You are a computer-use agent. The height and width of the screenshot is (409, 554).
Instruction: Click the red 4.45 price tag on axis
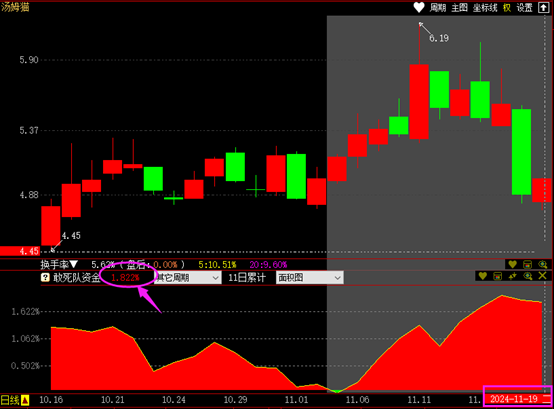(x=20, y=251)
